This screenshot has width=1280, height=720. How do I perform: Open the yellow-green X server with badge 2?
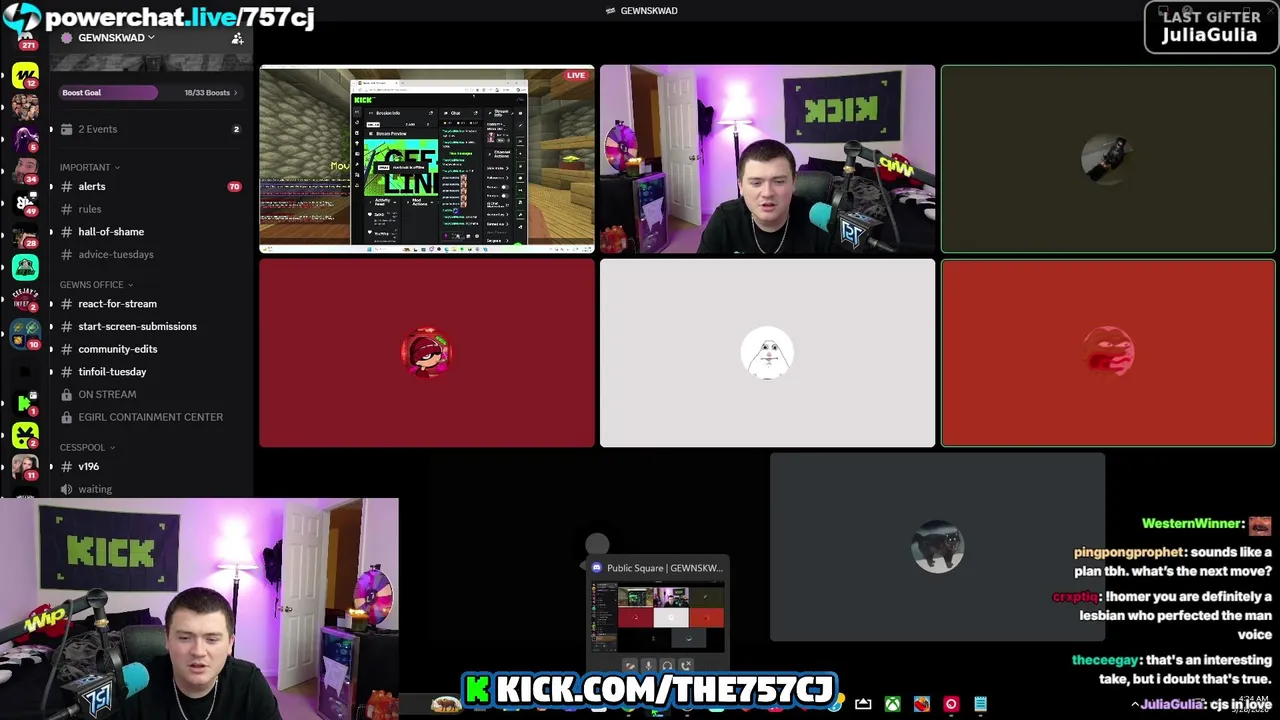(x=25, y=435)
